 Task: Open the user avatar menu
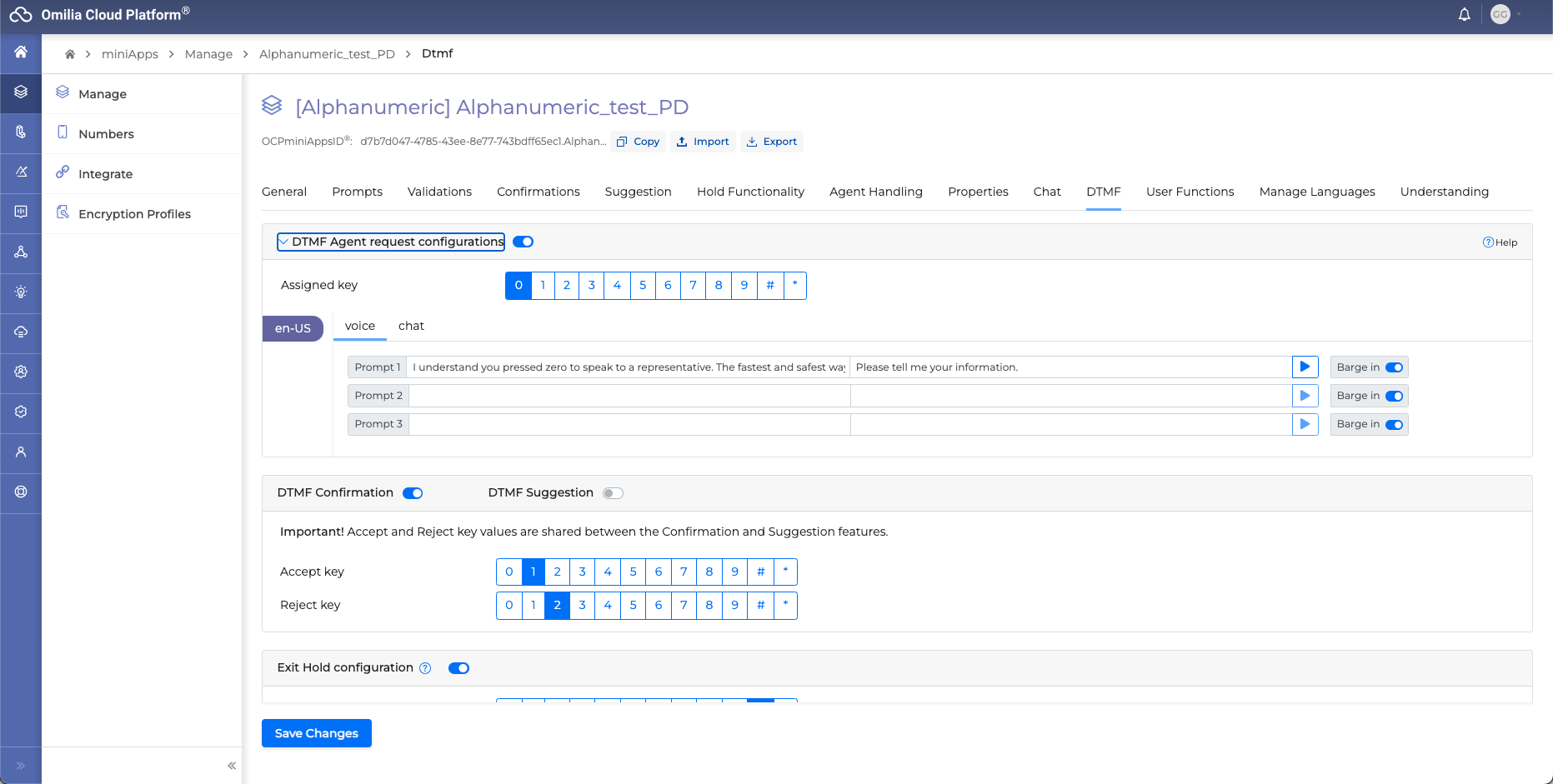tap(1500, 15)
